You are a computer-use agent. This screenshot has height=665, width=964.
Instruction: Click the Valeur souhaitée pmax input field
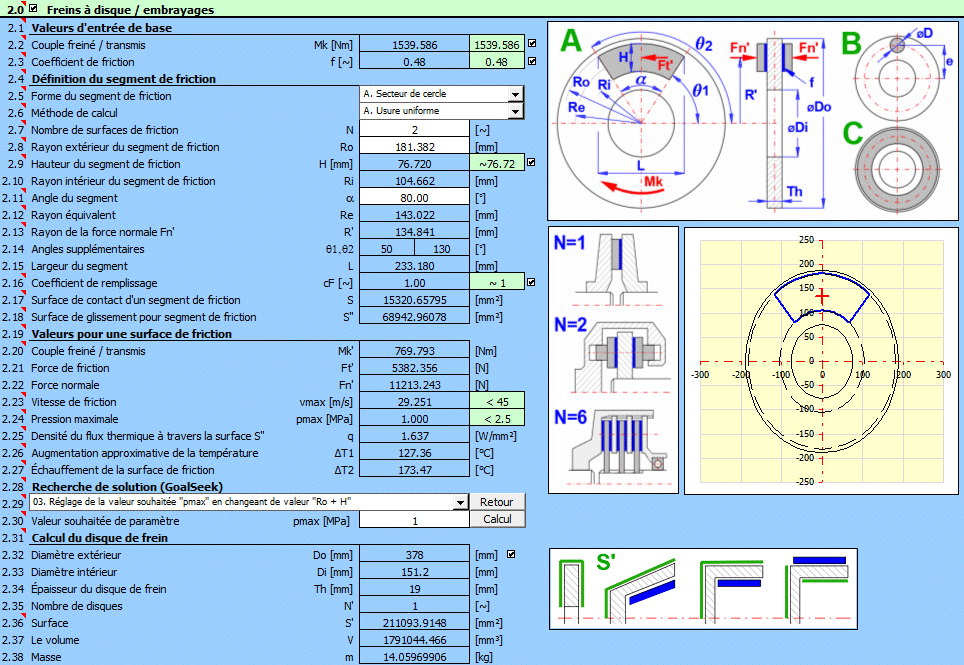[x=414, y=521]
